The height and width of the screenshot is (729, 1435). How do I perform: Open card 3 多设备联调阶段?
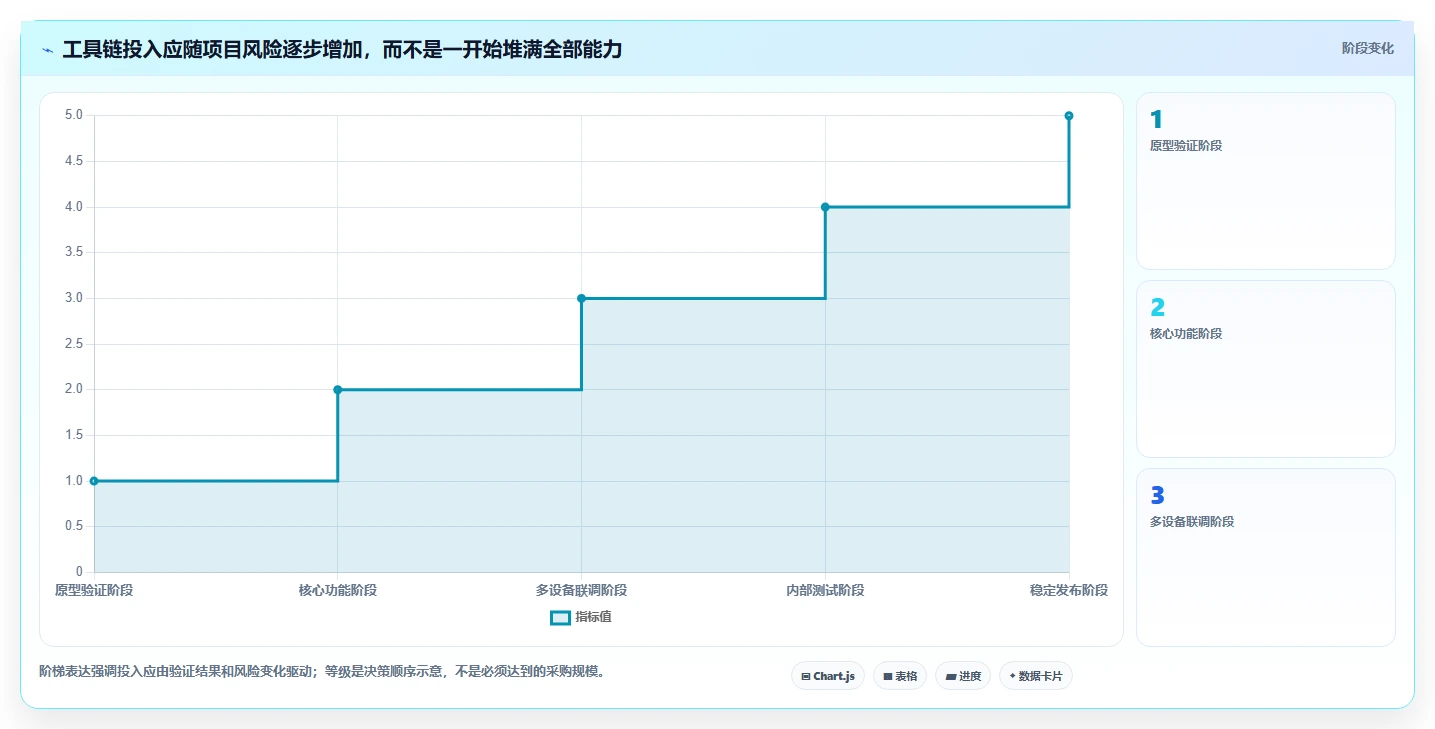[x=1266, y=557]
